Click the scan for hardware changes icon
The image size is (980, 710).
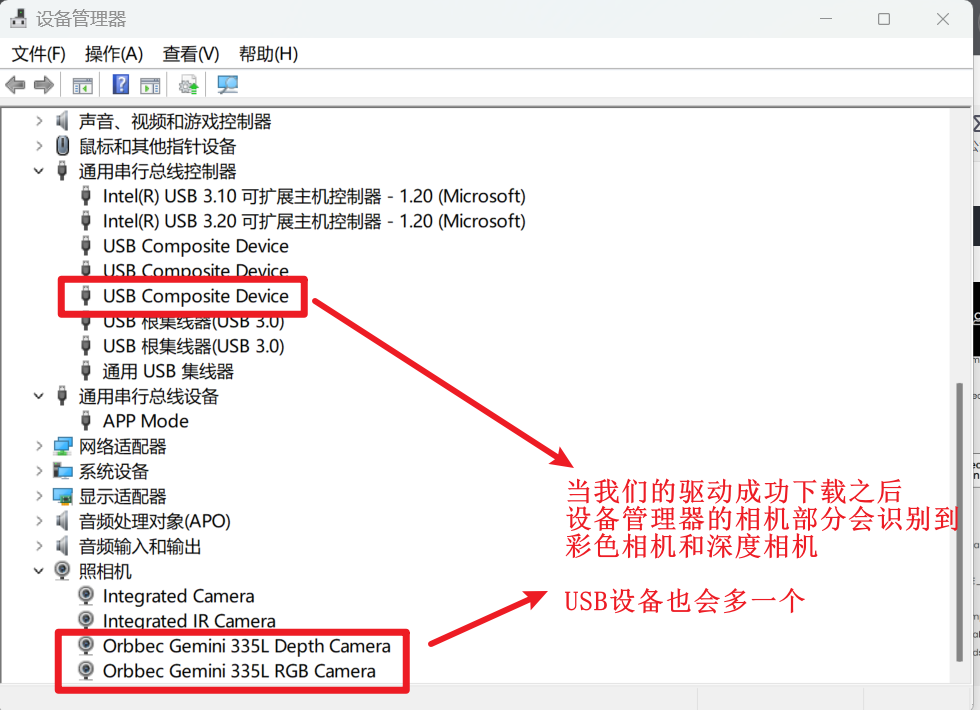pos(227,84)
